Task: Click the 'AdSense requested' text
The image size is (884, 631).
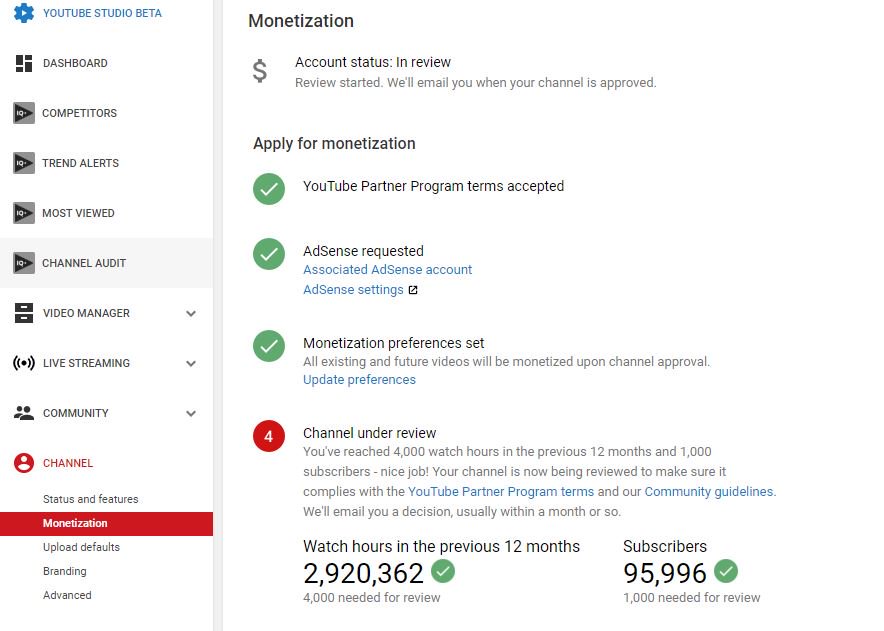Action: [x=363, y=251]
